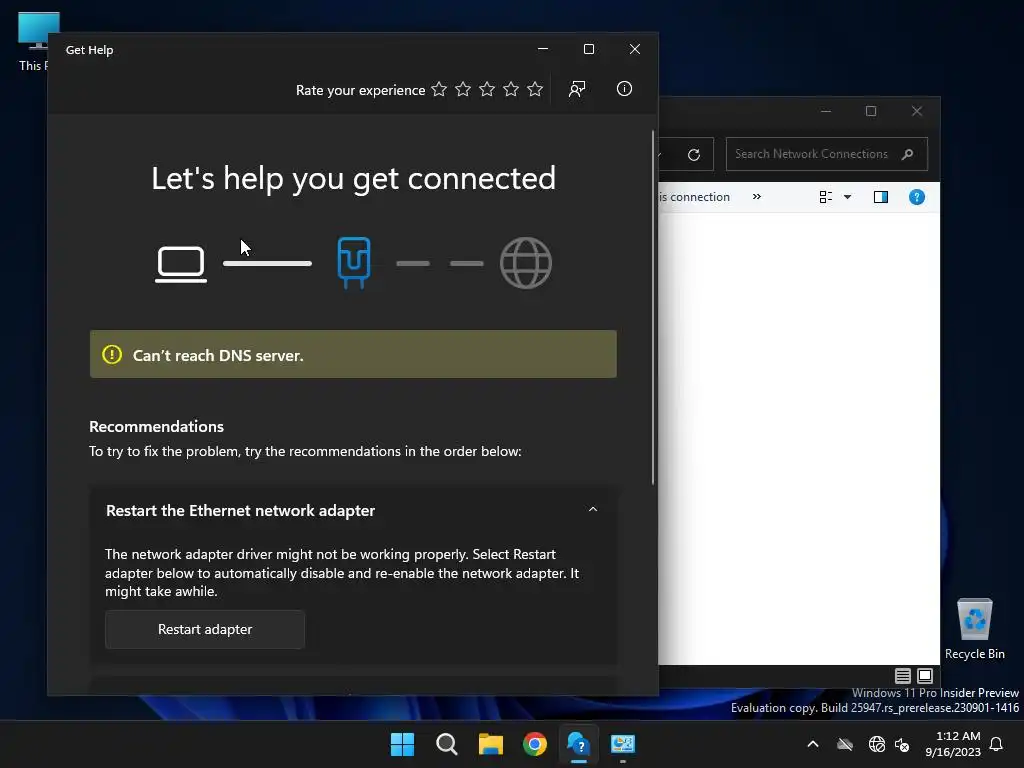Viewport: 1024px width, 768px height.
Task: Click the laptop device icon in diagram
Action: pos(181,264)
